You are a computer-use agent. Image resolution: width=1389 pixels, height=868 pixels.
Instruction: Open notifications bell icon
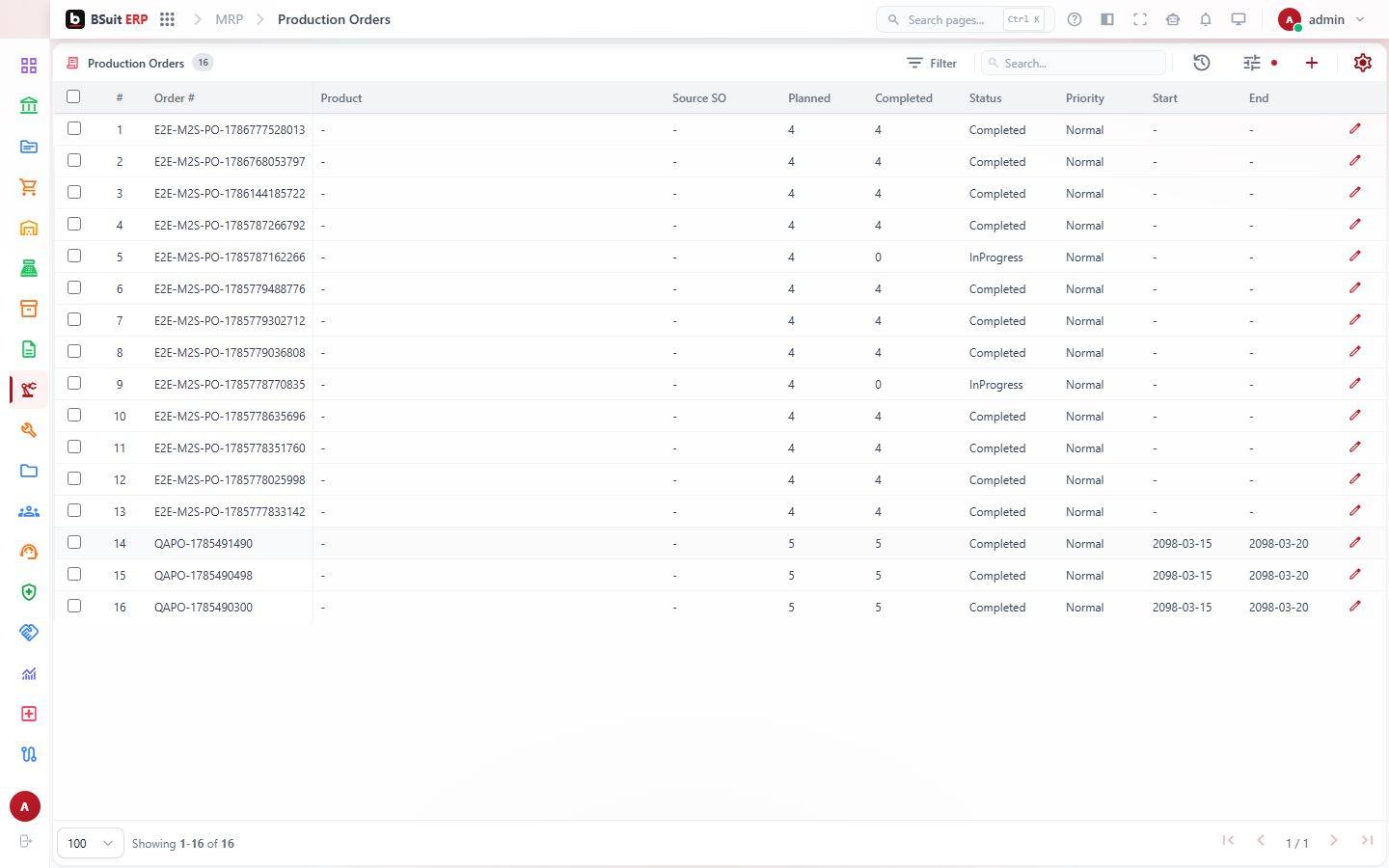click(1206, 19)
